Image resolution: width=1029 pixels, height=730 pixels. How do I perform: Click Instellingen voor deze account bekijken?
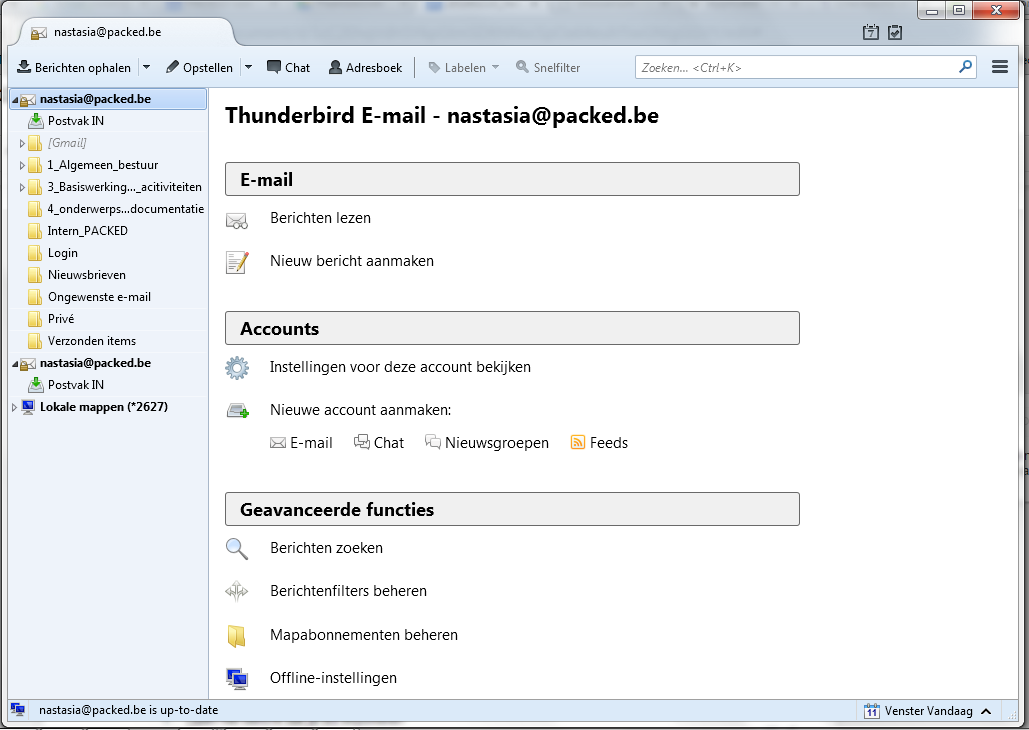click(400, 367)
